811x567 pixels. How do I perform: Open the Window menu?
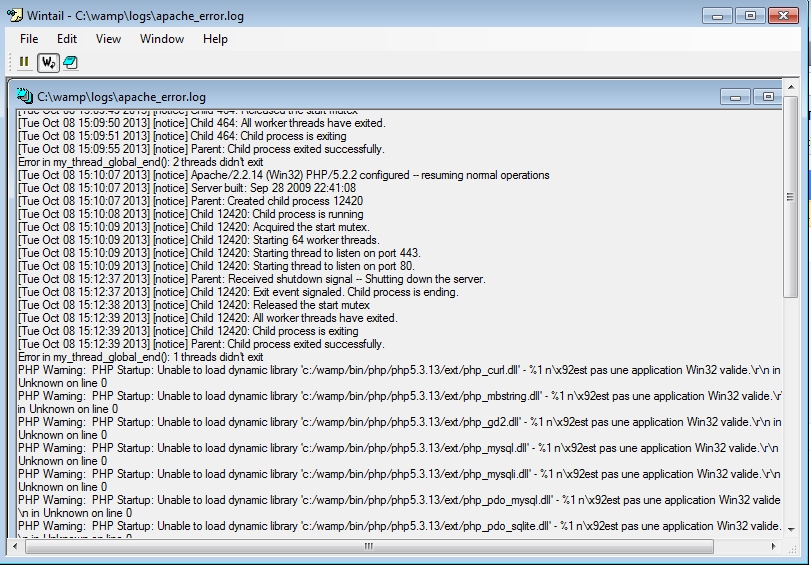tap(161, 39)
